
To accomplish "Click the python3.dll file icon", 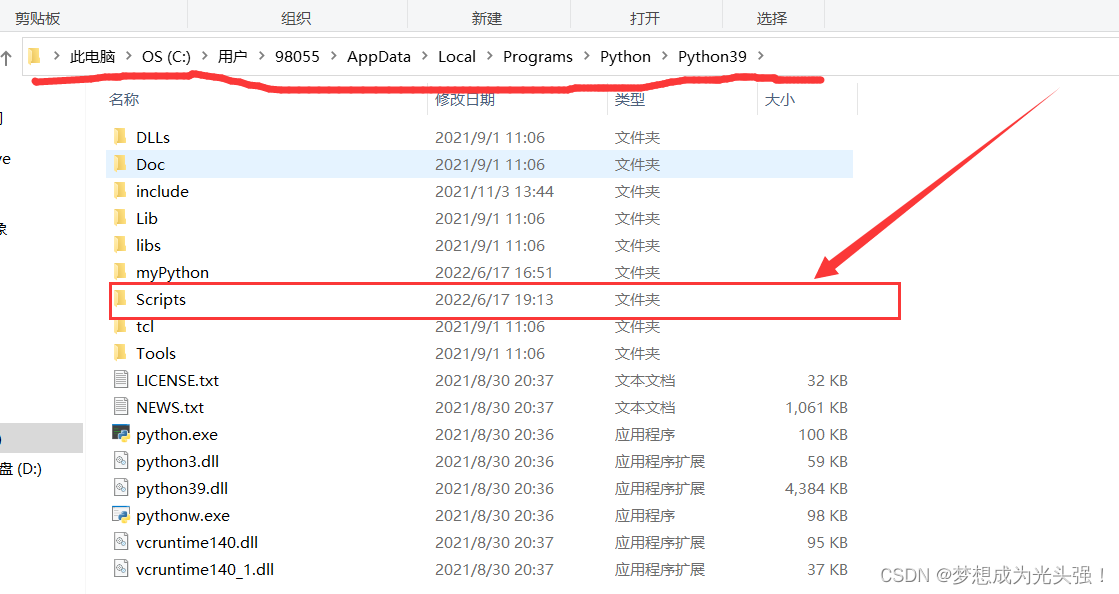I will 121,460.
